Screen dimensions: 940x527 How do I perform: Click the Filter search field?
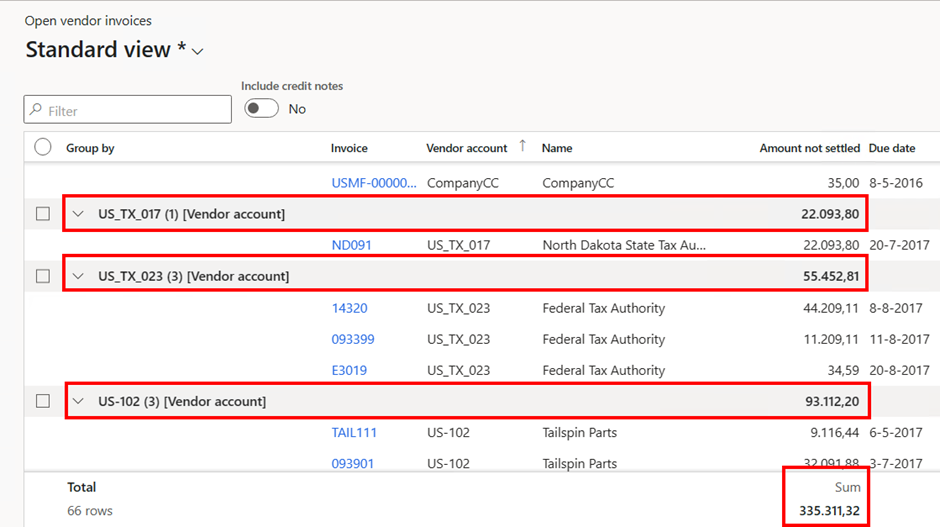click(x=128, y=110)
